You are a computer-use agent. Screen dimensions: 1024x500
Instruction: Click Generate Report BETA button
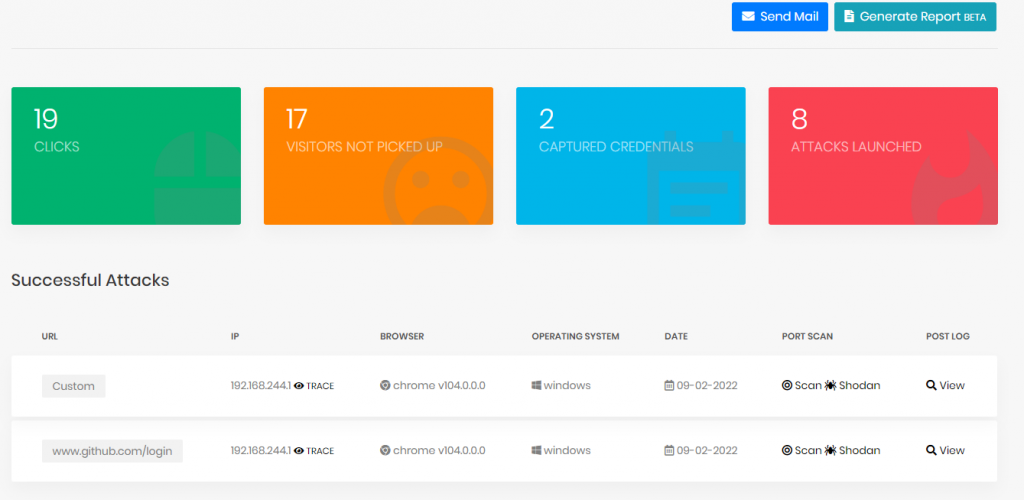pos(915,16)
